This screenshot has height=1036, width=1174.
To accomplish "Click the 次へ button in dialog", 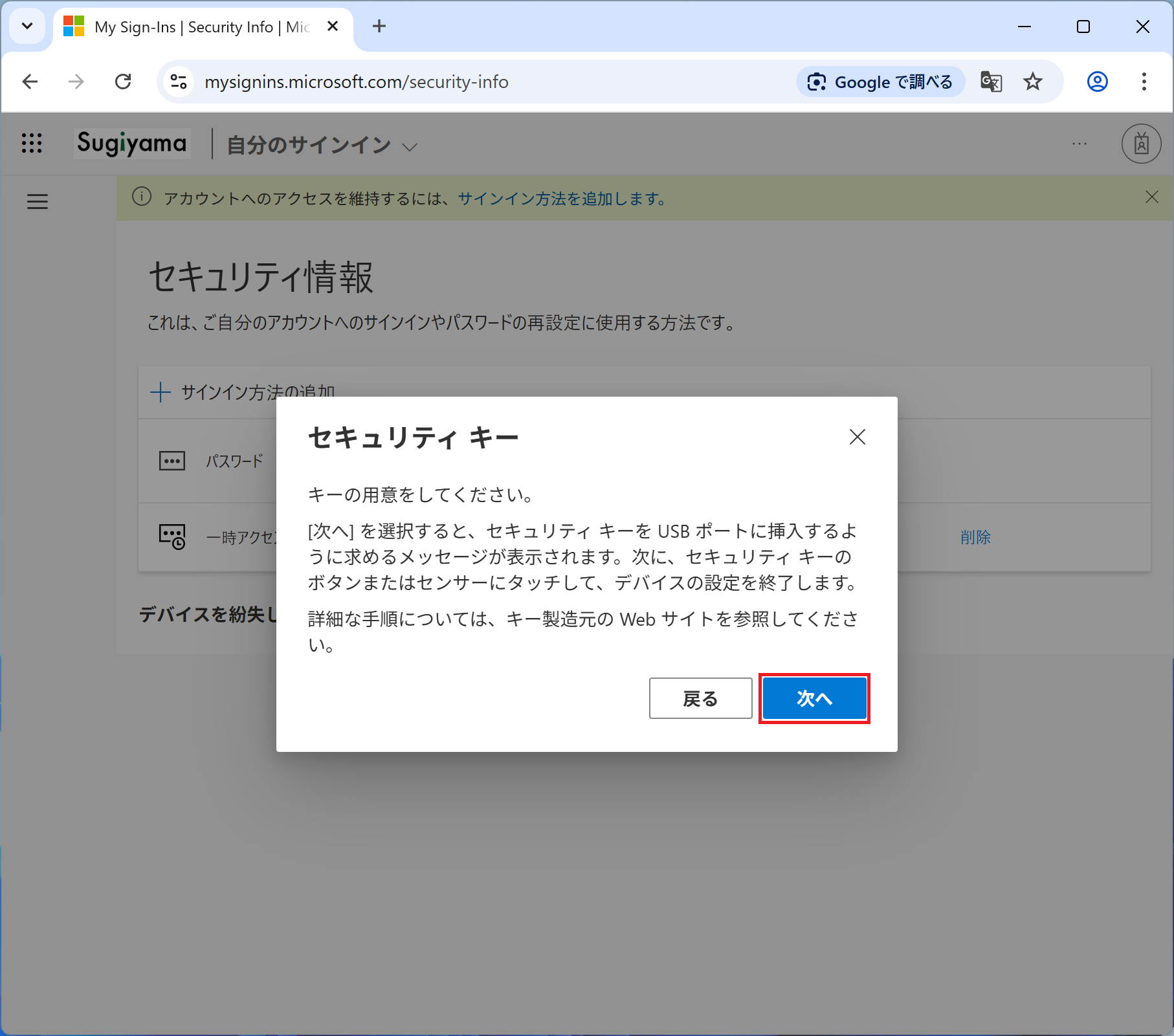I will [x=814, y=698].
